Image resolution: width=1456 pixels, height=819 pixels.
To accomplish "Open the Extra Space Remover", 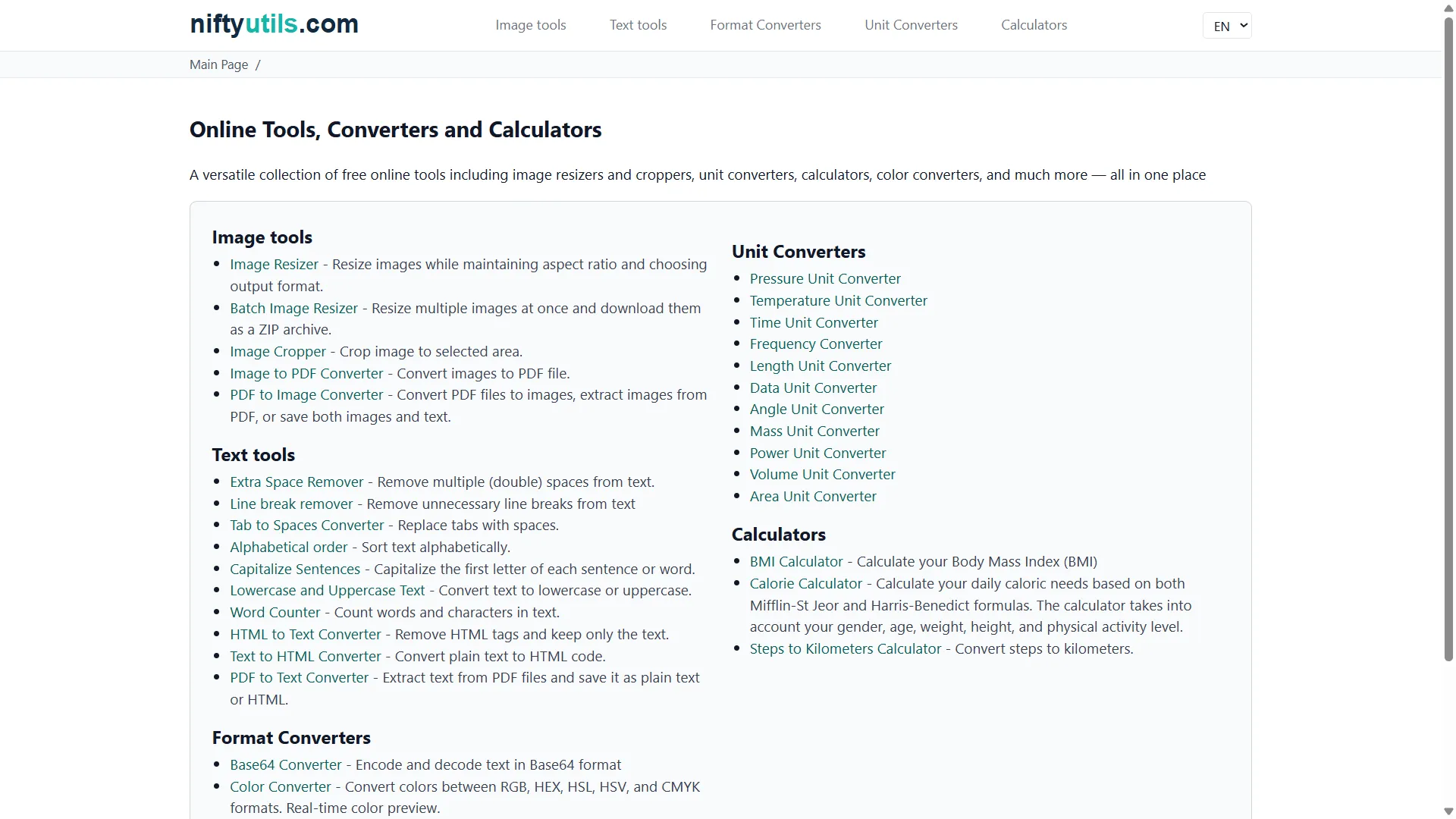I will click(x=296, y=482).
